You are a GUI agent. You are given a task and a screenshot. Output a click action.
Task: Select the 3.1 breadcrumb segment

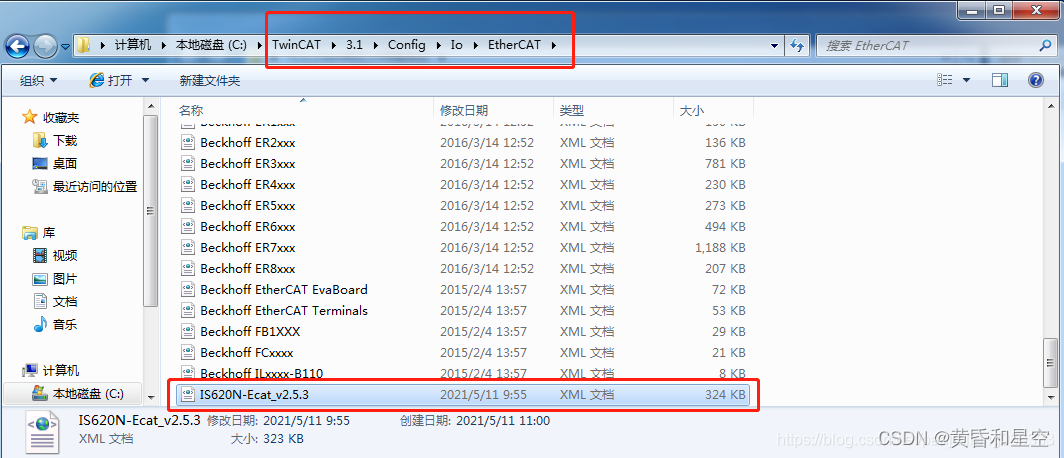point(354,45)
